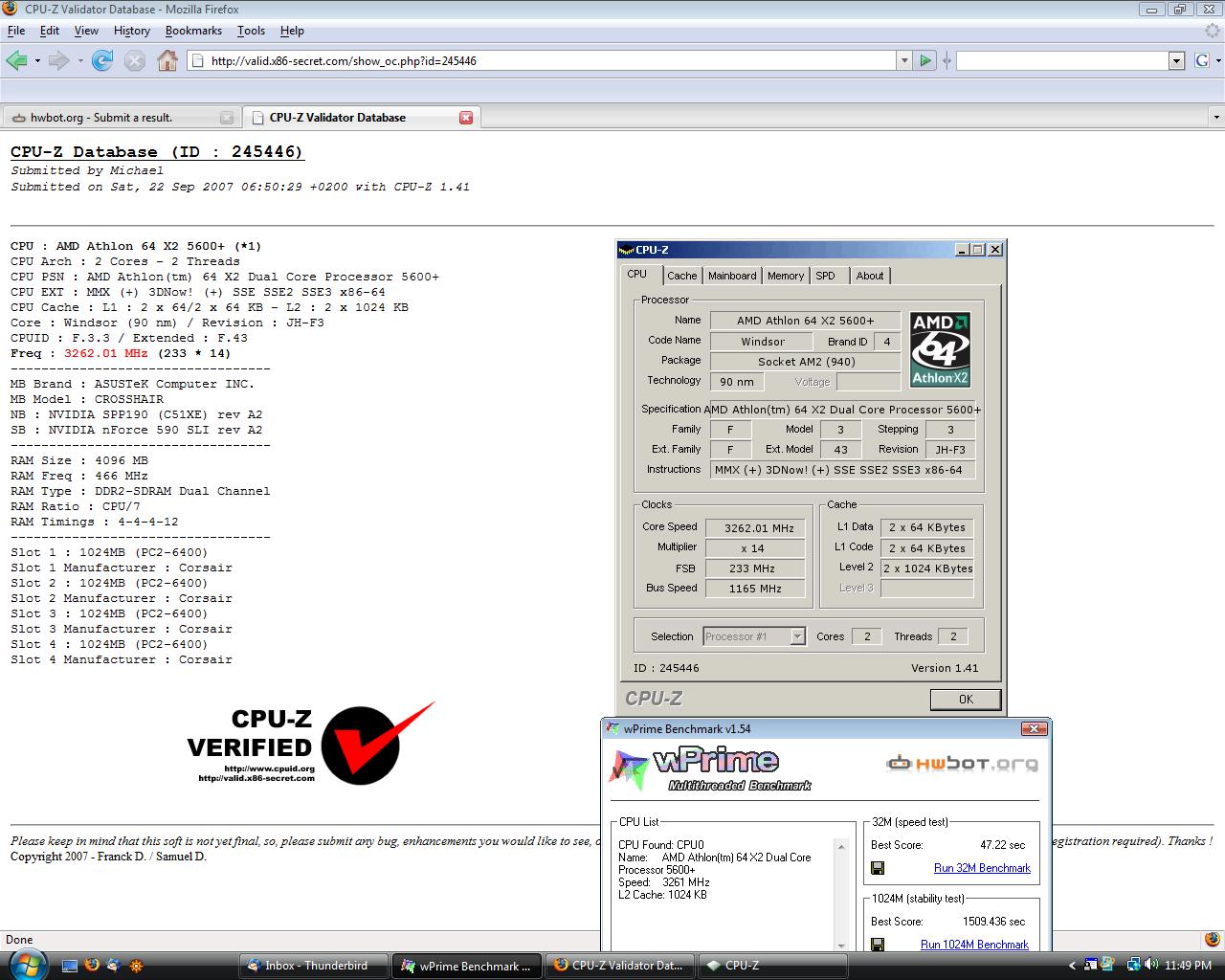Screen dimensions: 1225x980
Task: Open the View menu
Action: click(x=86, y=31)
